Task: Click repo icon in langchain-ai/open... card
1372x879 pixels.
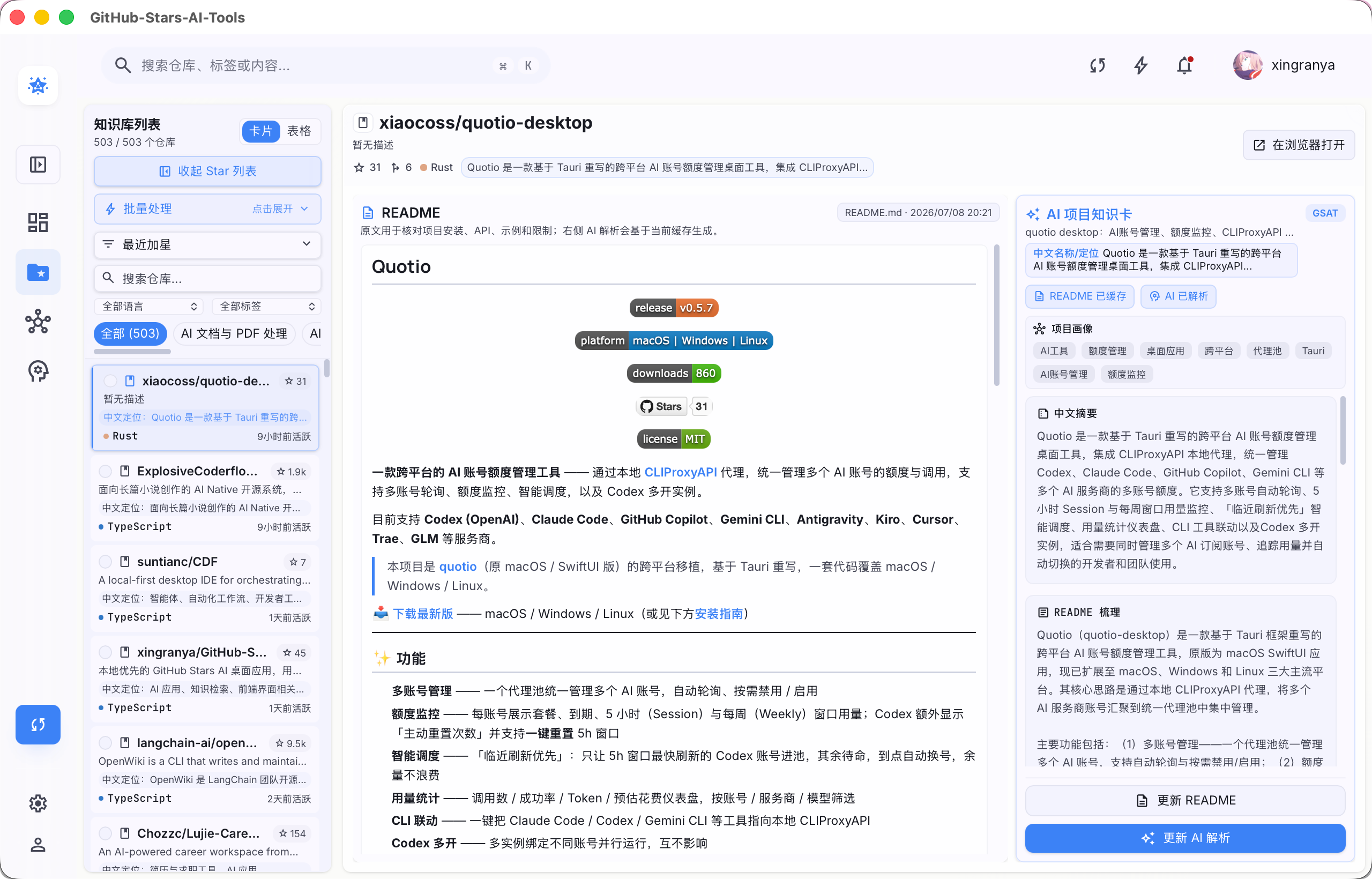Action: (x=124, y=742)
